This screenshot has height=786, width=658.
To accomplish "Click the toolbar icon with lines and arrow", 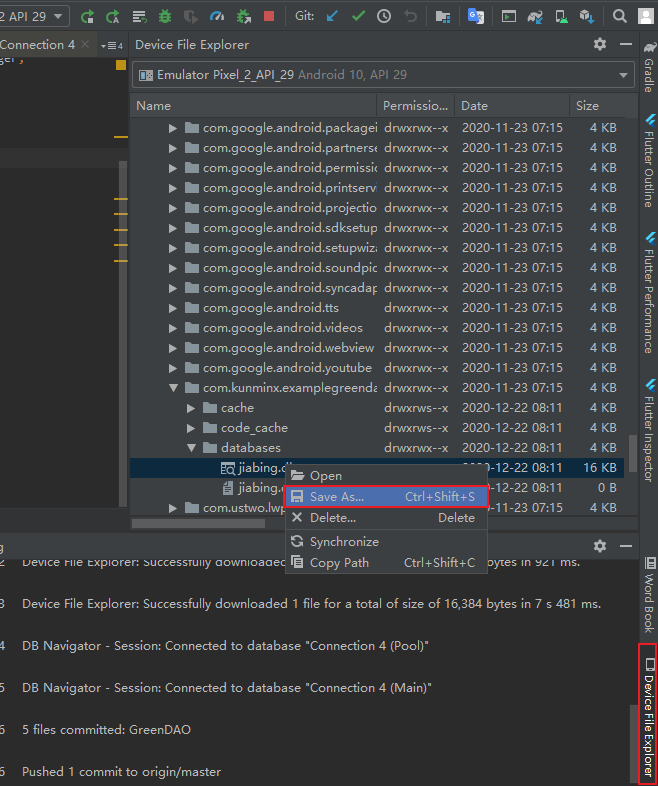I will click(139, 17).
